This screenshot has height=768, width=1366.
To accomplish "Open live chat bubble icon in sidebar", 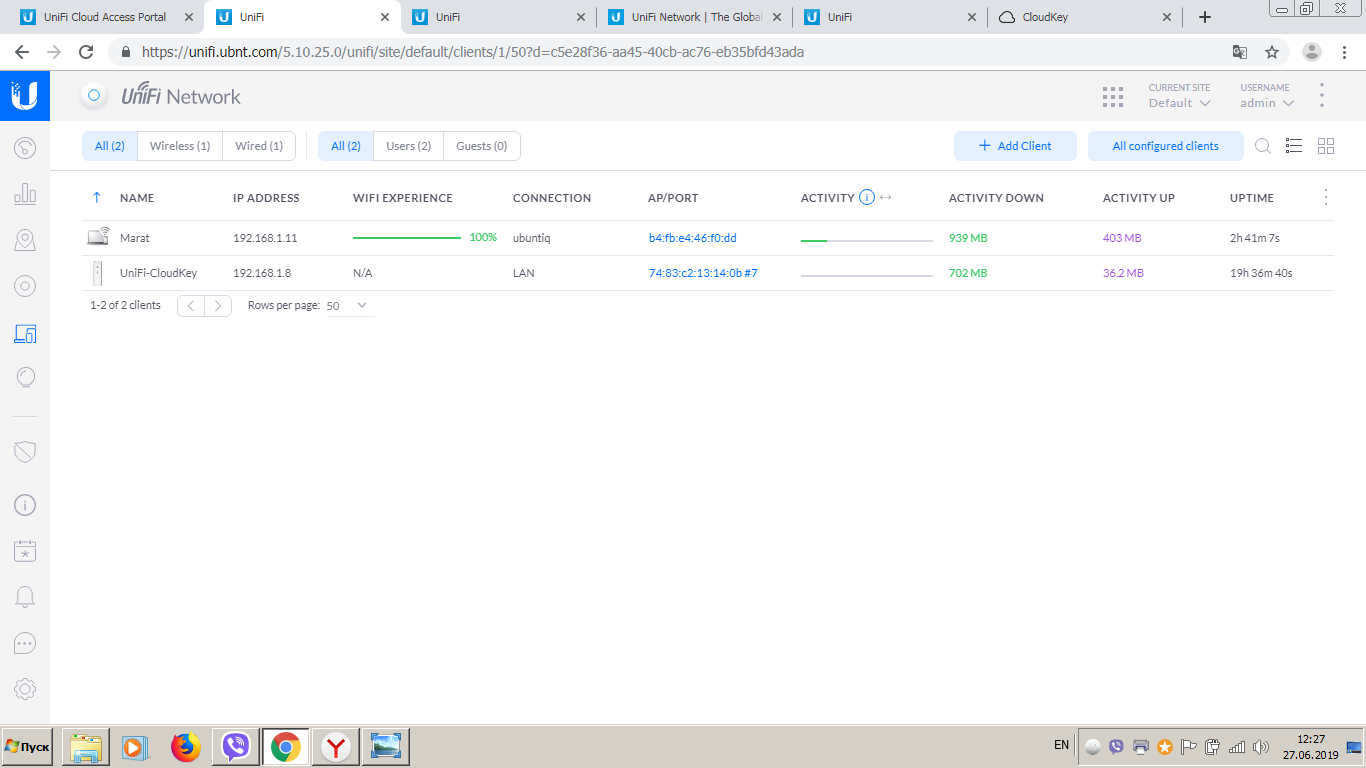I will (25, 643).
